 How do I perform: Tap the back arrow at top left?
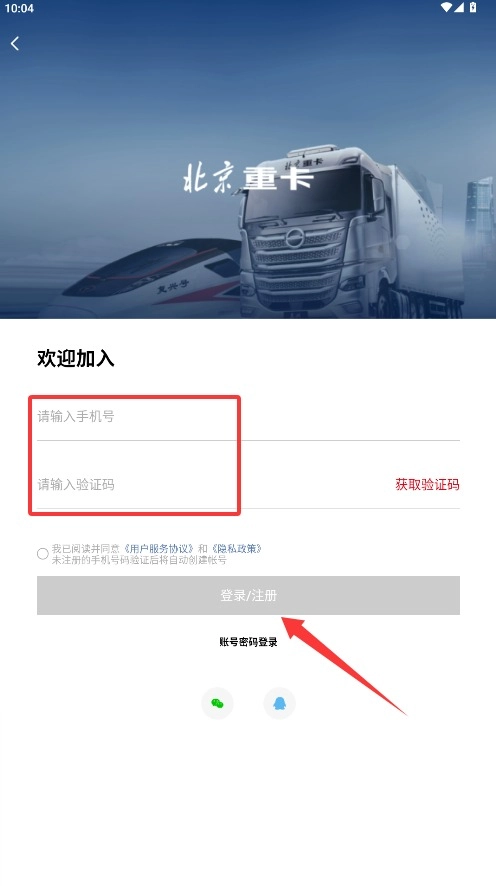pyautogui.click(x=15, y=44)
